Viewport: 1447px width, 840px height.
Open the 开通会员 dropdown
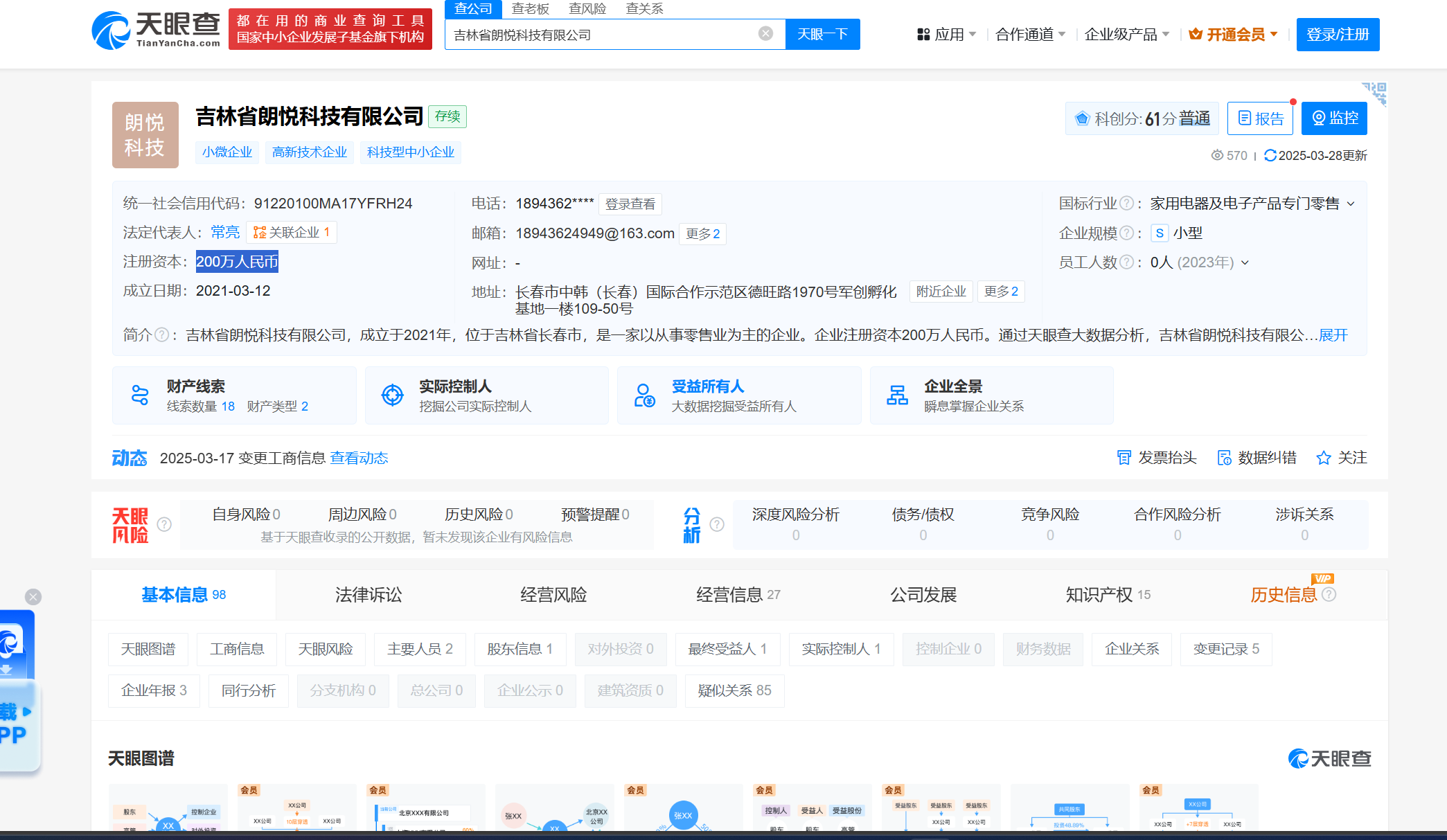pos(1233,34)
